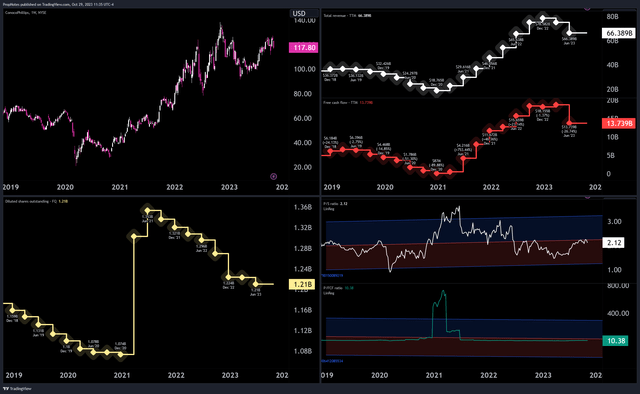Viewport: 640px width, 394px height.
Task: Click the Jun '23 revenue diamond marker
Action: tap(569, 33)
